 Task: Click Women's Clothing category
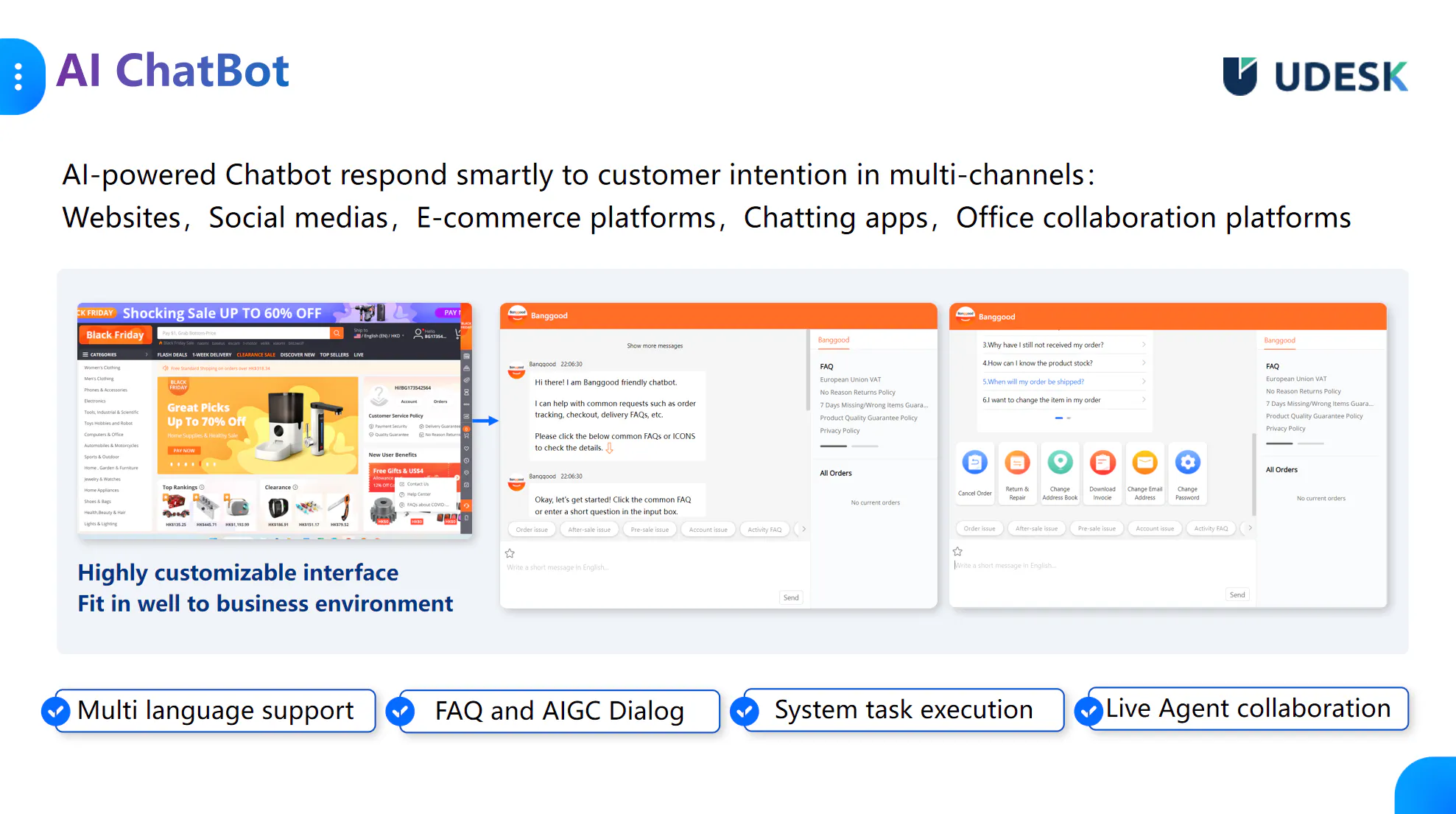(102, 367)
